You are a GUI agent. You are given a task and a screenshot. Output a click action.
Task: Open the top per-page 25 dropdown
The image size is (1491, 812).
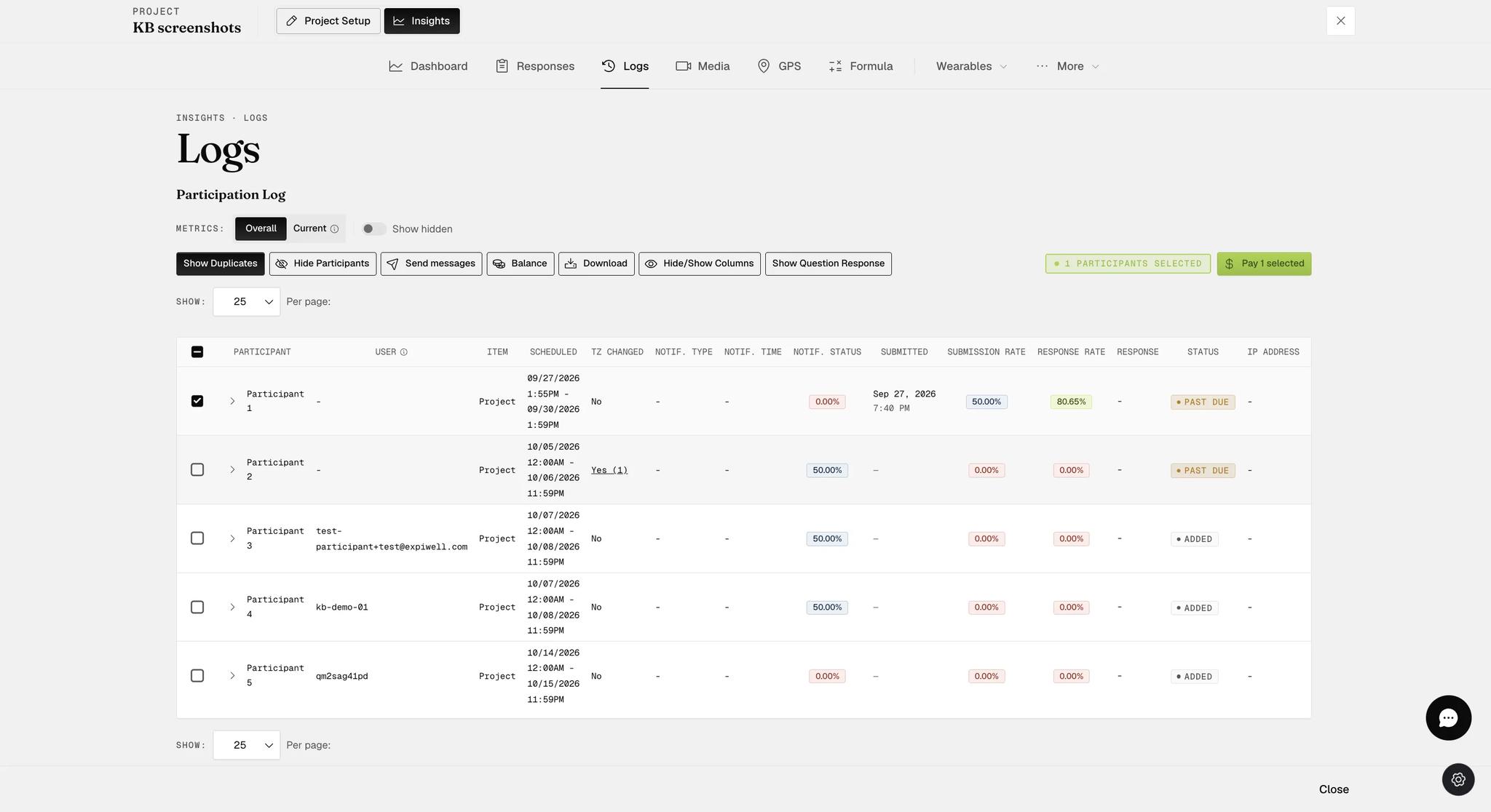tap(246, 302)
